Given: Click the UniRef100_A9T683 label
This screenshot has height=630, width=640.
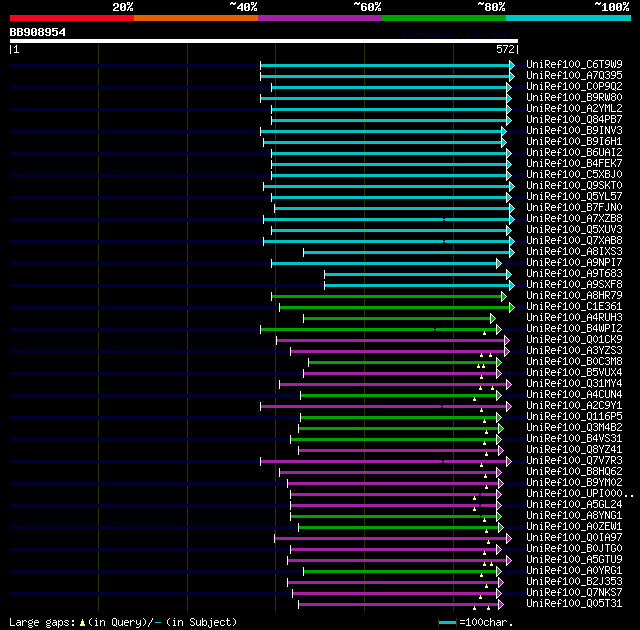Looking at the screenshot, I should point(574,274).
